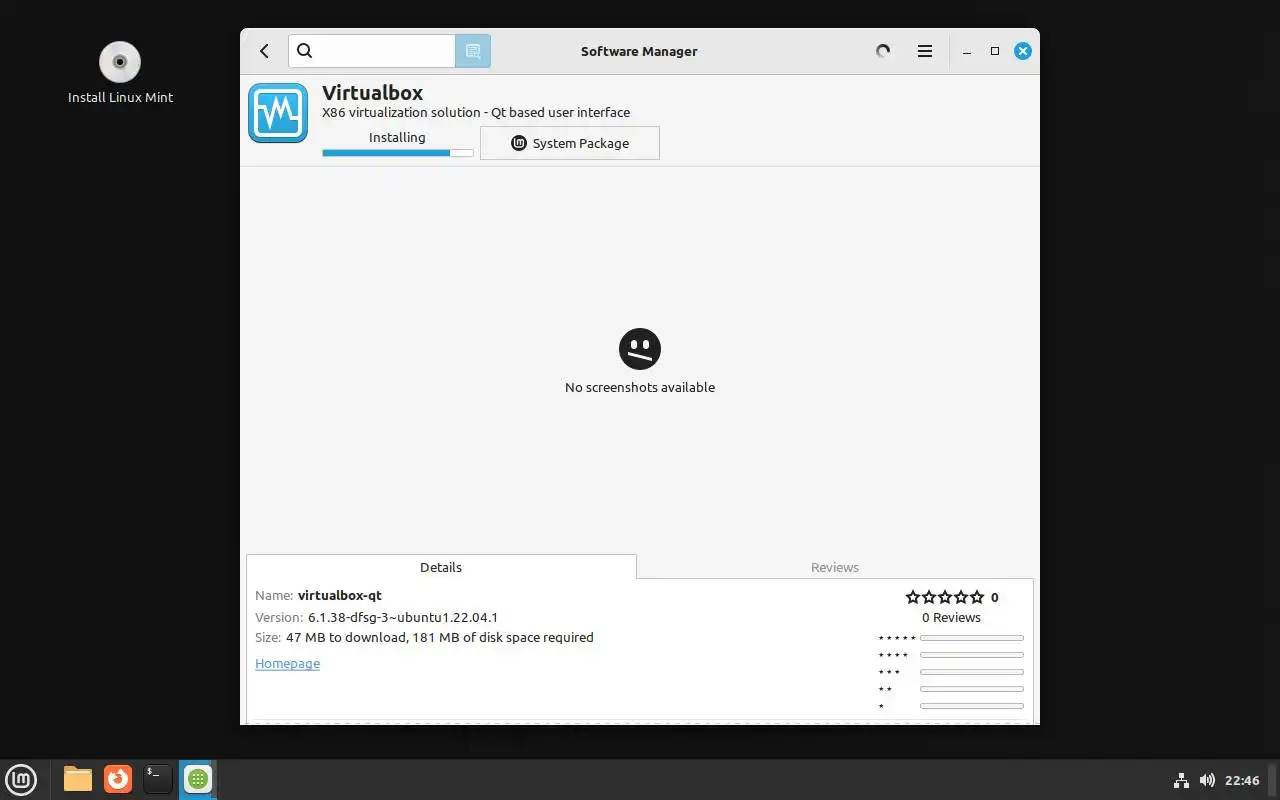This screenshot has height=800, width=1280.
Task: Switch to the Reviews tab
Action: 835,567
